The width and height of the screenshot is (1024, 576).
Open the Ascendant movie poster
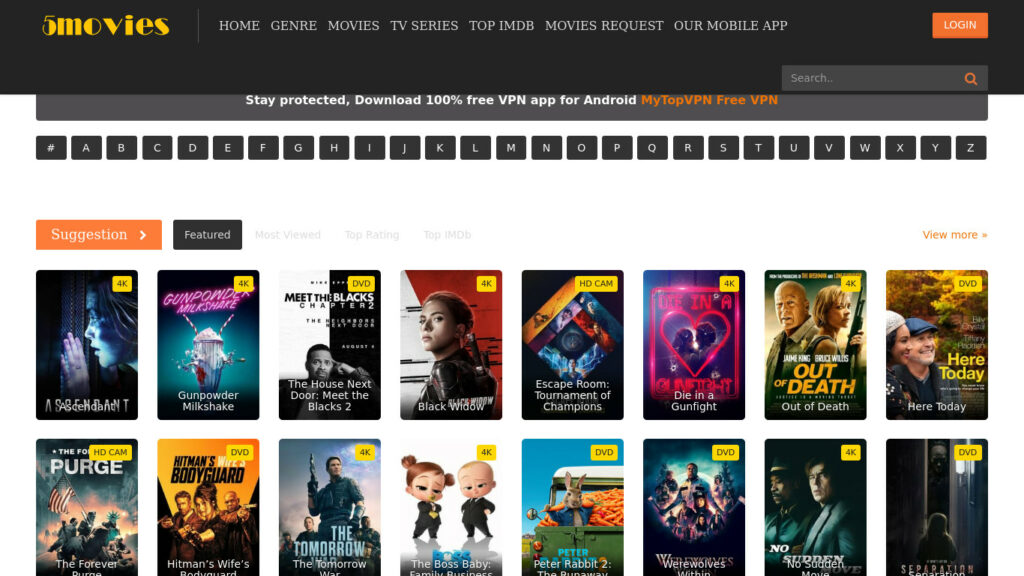click(x=87, y=345)
